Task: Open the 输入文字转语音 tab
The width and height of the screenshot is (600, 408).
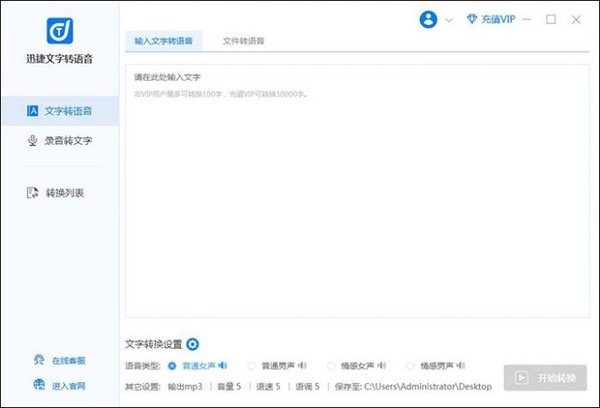Action: [x=164, y=41]
